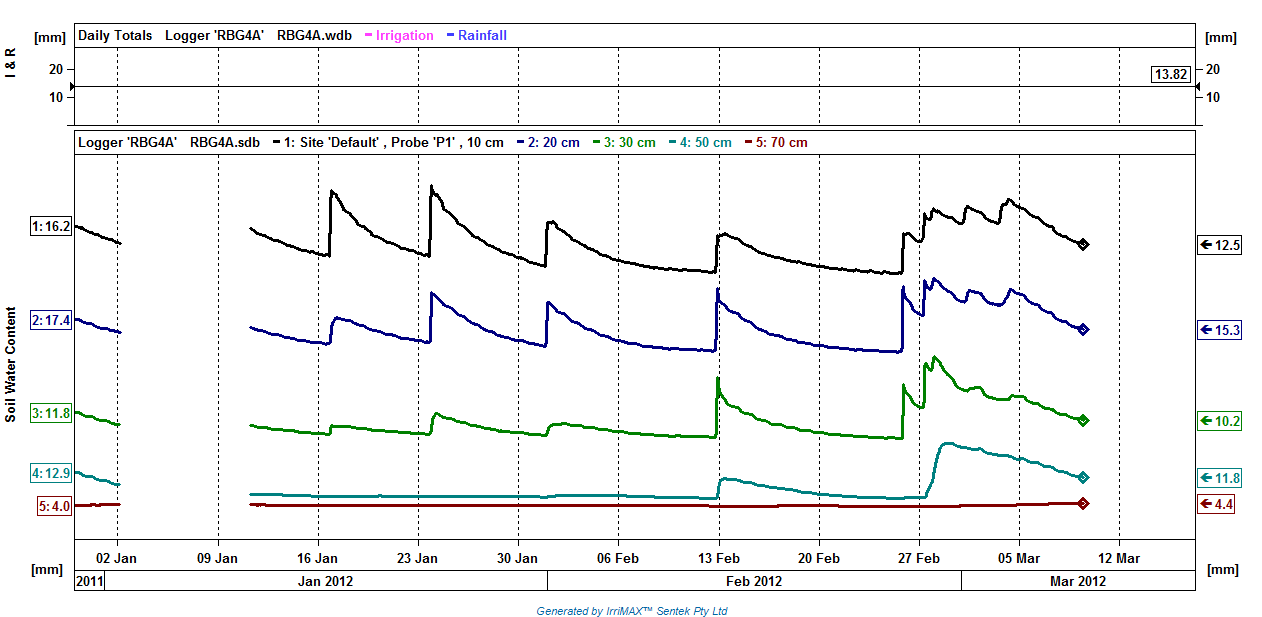Open the 'Generated by IrriMAX Sentek Pty Ltd' link
The image size is (1262, 617).
[632, 611]
